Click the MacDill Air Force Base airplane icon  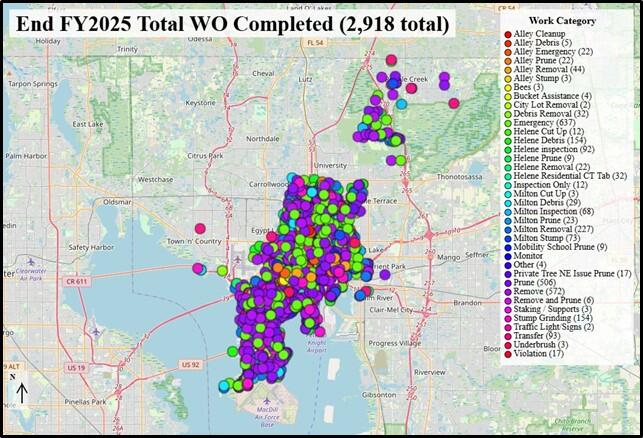267,401
